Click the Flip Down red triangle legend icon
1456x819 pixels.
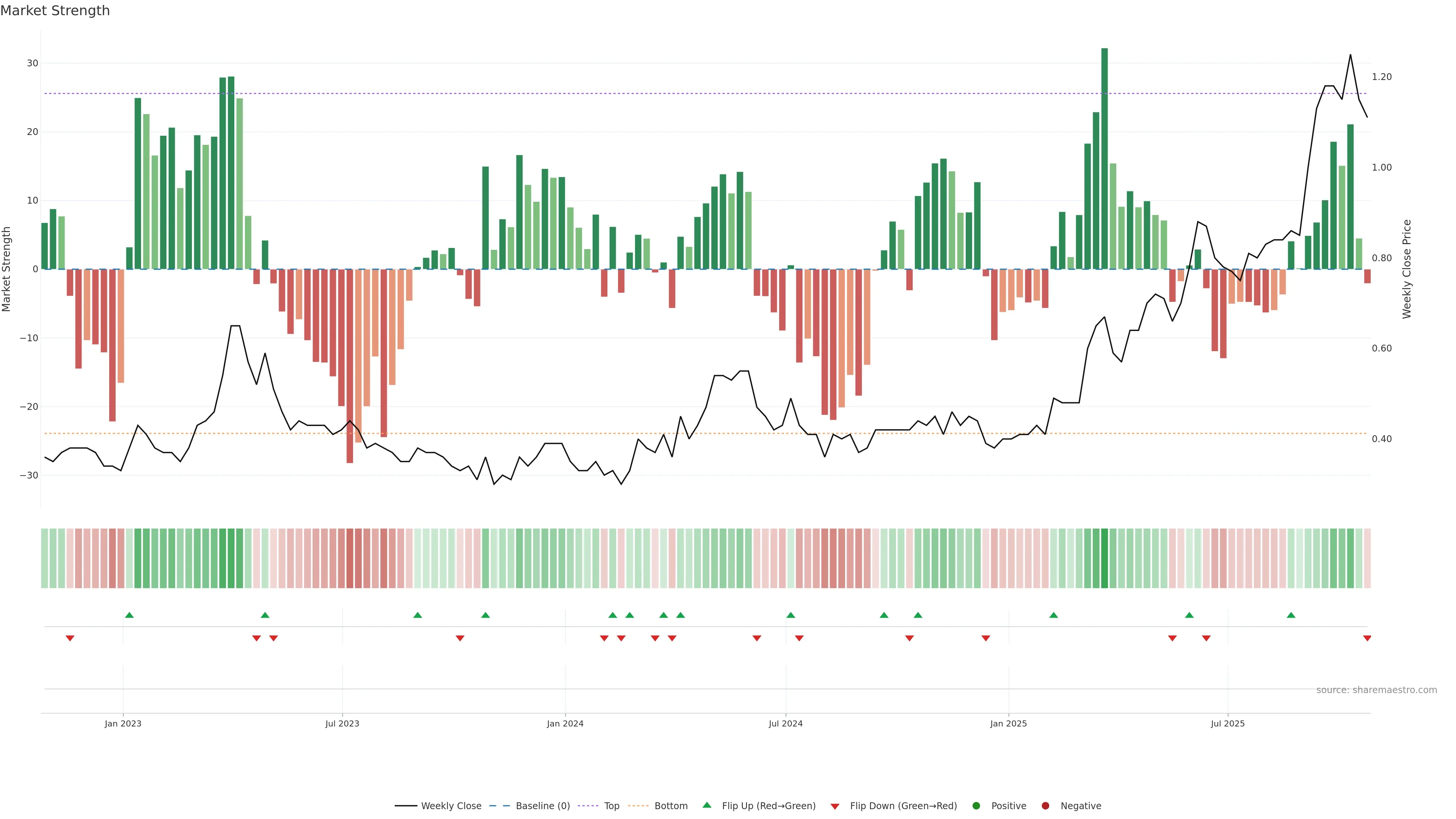point(835,806)
